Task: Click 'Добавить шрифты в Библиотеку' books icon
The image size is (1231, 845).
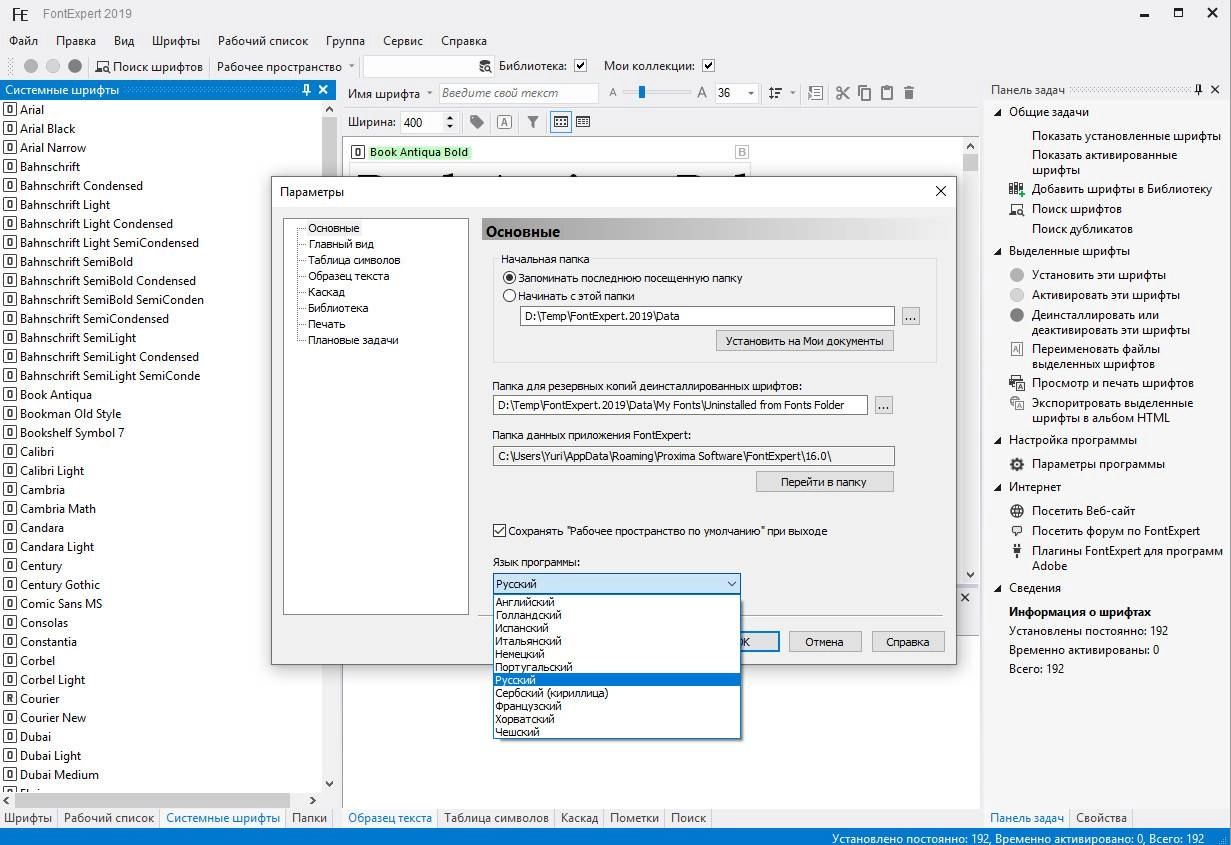Action: click(1017, 188)
